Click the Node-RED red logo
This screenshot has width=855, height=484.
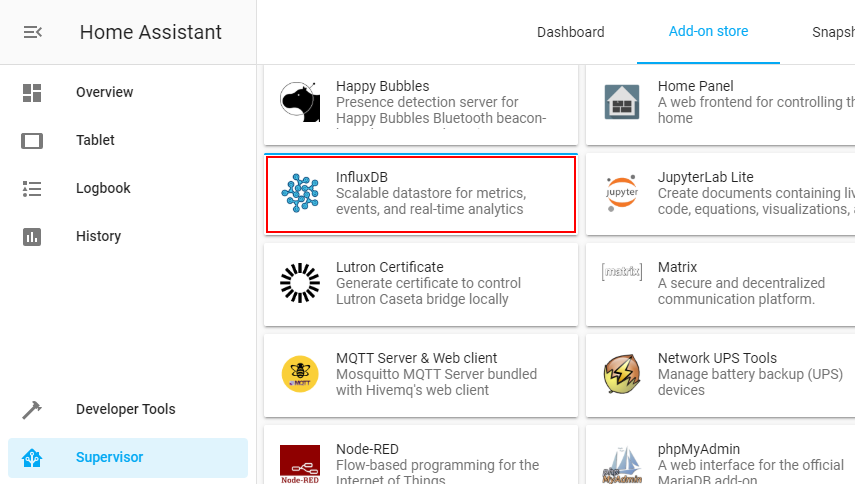(x=300, y=464)
